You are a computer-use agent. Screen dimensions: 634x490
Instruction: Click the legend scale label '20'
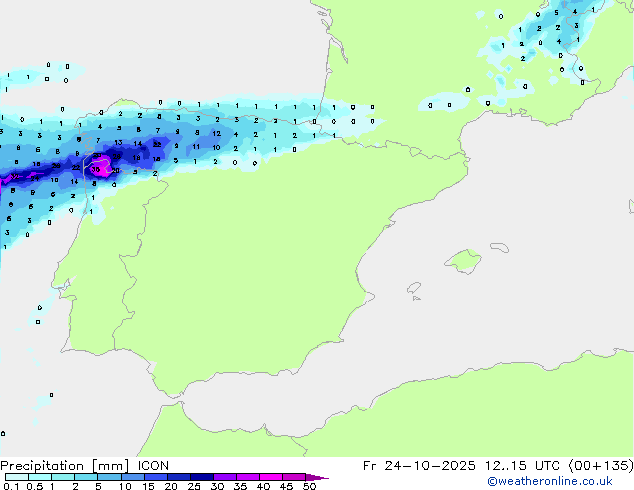click(x=171, y=486)
